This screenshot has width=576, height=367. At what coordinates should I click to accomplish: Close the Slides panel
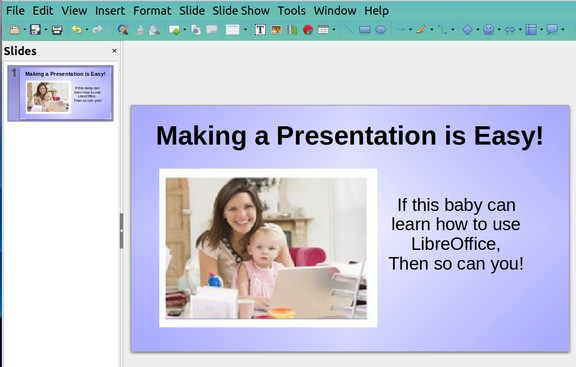pyautogui.click(x=114, y=51)
